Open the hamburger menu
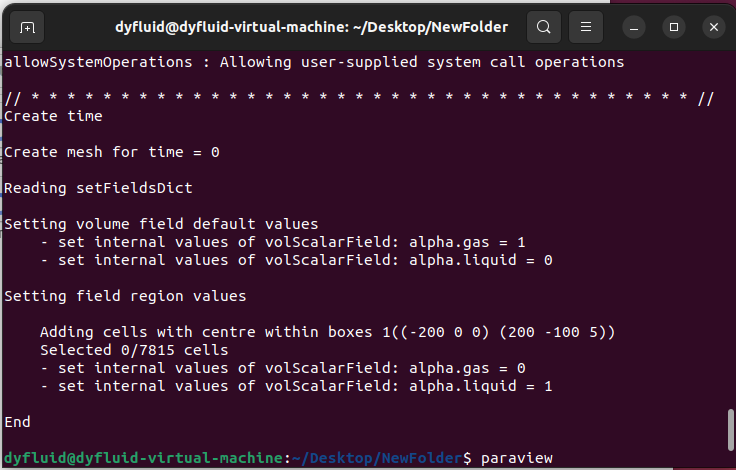736x470 pixels. coord(586,27)
